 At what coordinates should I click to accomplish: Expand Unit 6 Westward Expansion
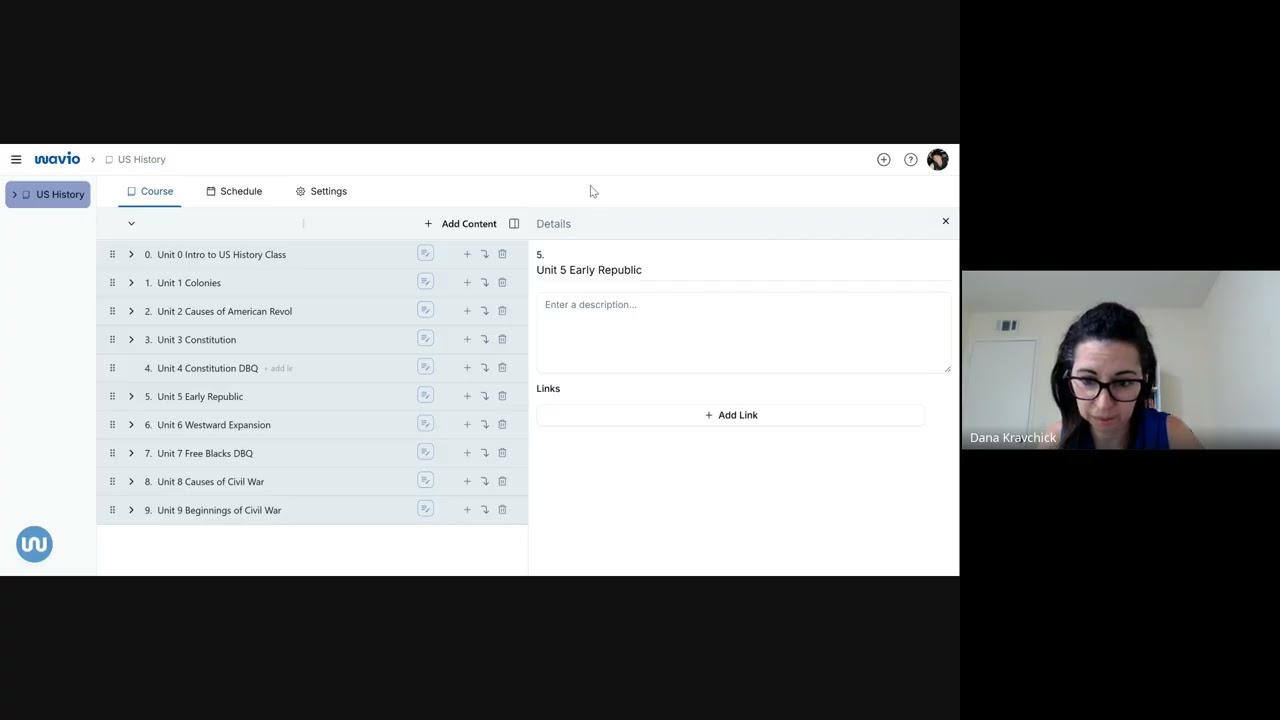[x=131, y=425]
